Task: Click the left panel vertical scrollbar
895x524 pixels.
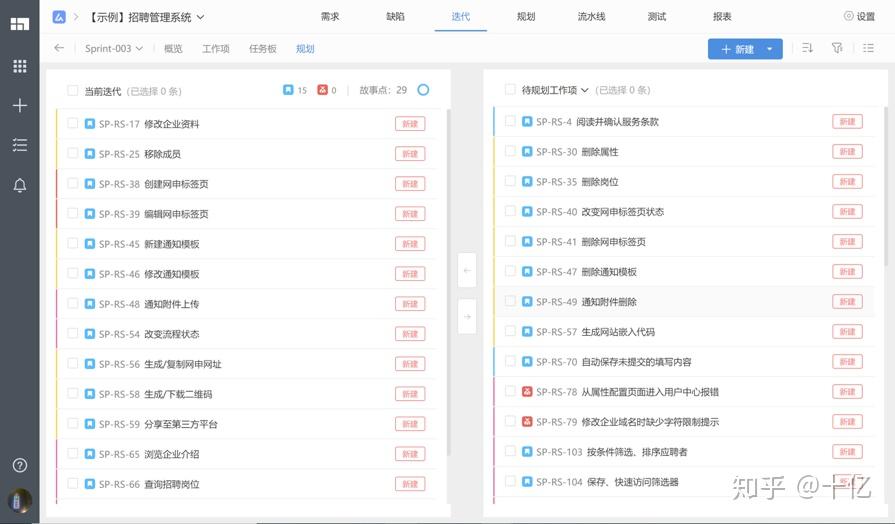Action: (449, 283)
